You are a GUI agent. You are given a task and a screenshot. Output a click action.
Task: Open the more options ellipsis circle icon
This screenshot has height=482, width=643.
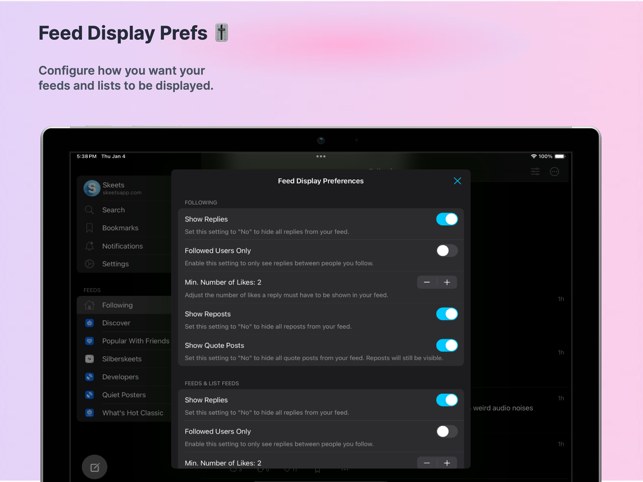(x=554, y=171)
